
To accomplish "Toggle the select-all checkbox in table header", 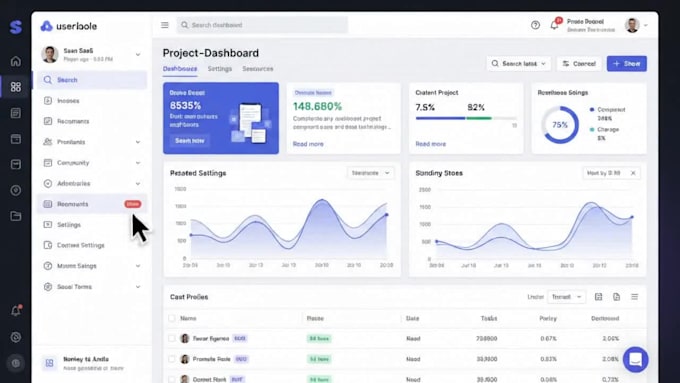I will 172,318.
